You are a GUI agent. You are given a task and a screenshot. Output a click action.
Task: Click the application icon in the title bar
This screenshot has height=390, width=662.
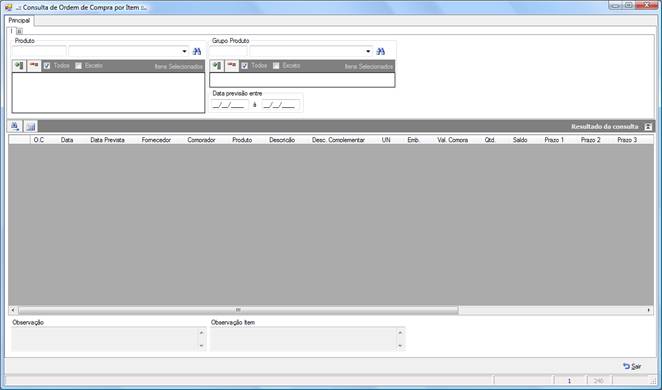(8, 7)
